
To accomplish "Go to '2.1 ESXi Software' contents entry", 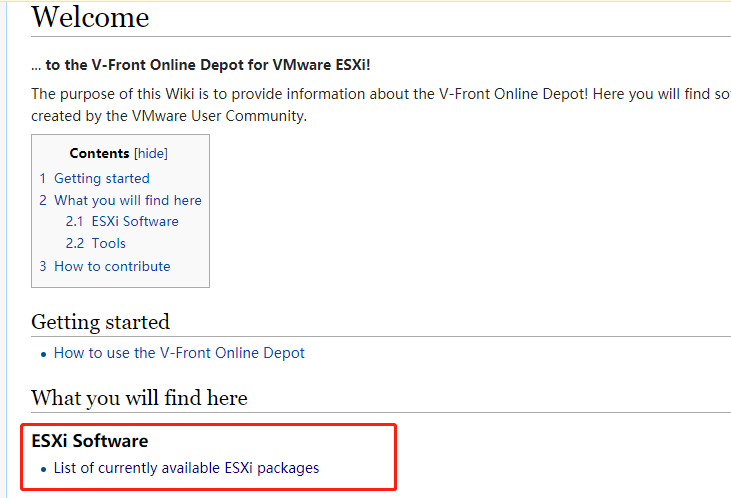I will 122,221.
